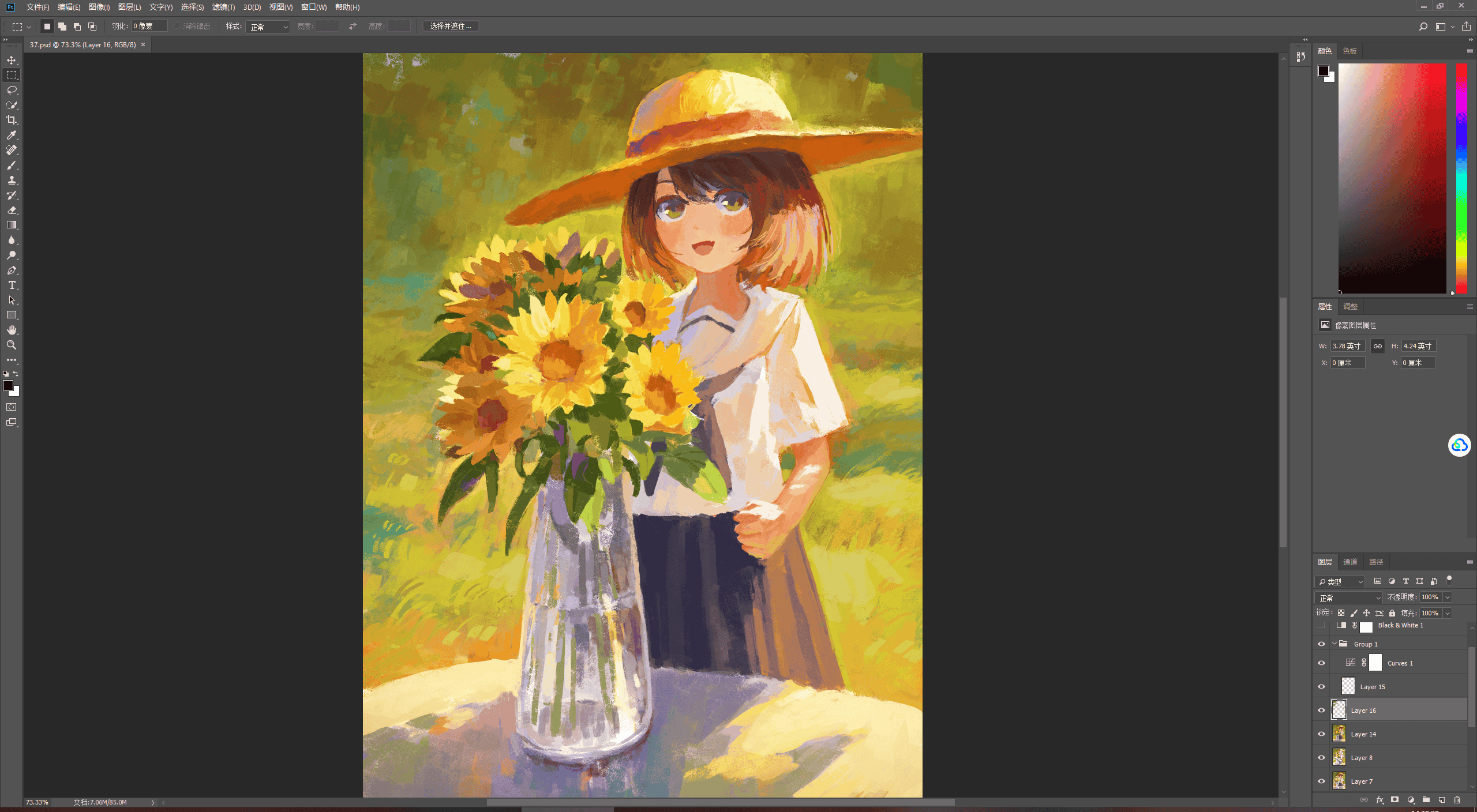Select the Hand tool
The width and height of the screenshot is (1477, 812).
tap(12, 330)
